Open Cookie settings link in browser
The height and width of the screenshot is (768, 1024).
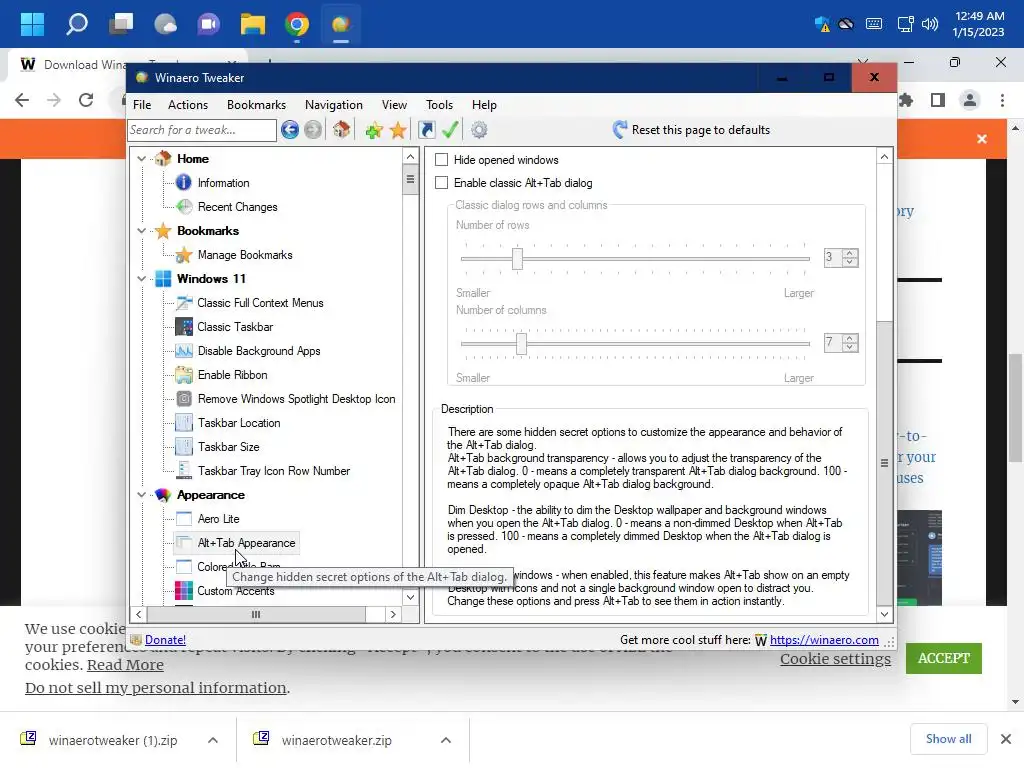pos(835,659)
